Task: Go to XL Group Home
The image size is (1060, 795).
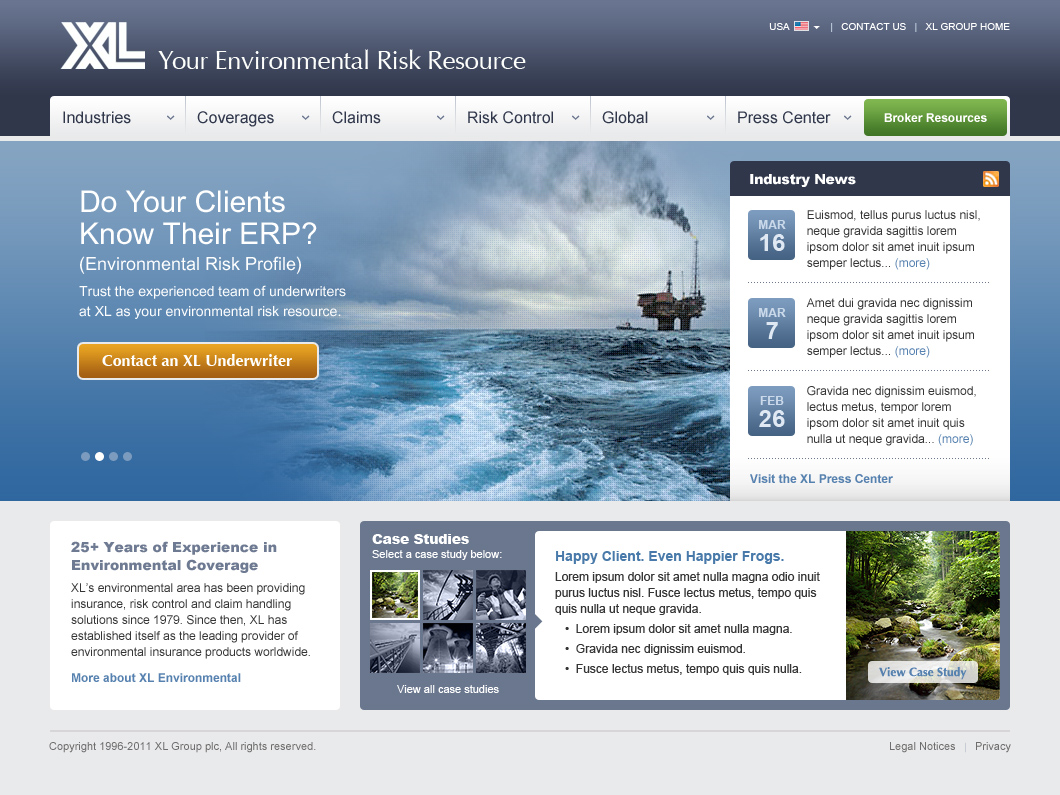Action: 967,26
